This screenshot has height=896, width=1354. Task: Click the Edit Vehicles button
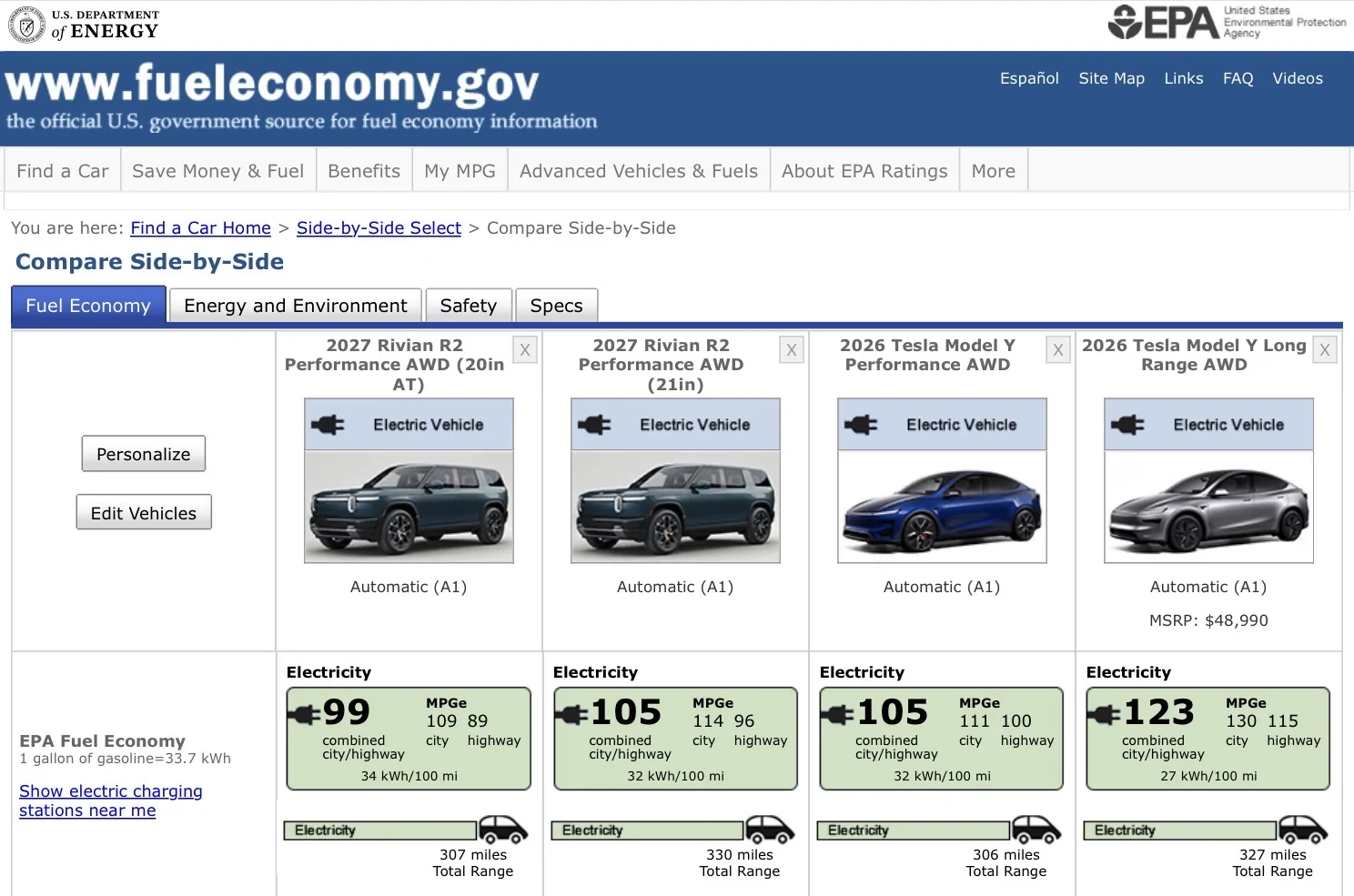point(144,513)
